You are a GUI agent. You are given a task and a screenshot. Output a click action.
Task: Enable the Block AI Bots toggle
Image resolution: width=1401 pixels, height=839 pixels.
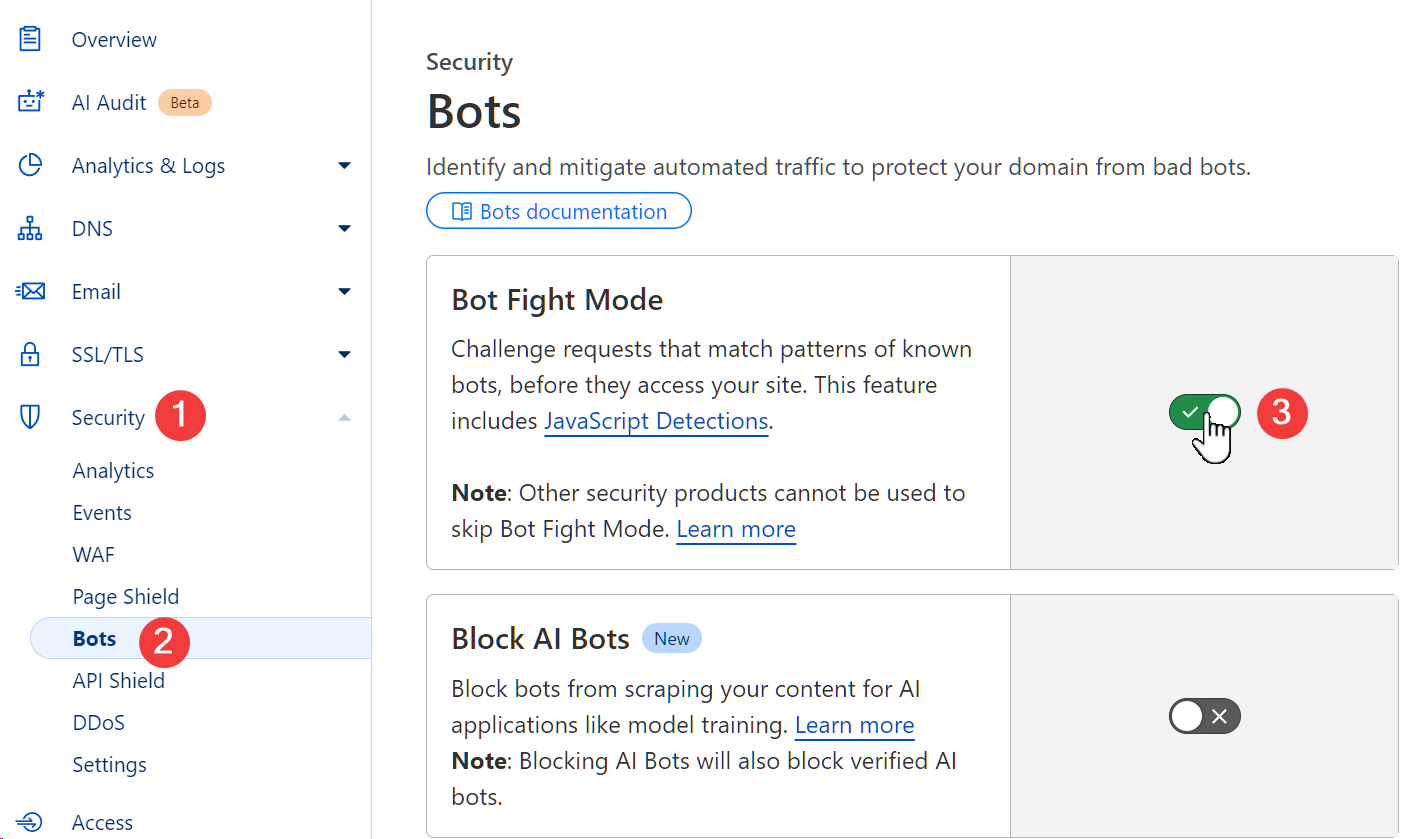(x=1204, y=716)
